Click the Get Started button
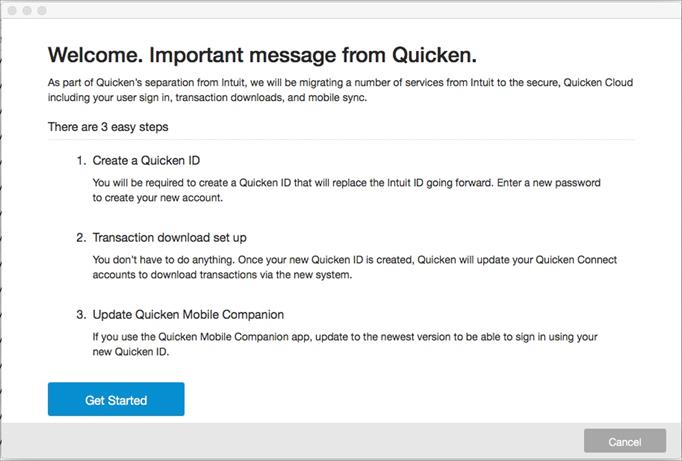This screenshot has width=682, height=461. 116,399
